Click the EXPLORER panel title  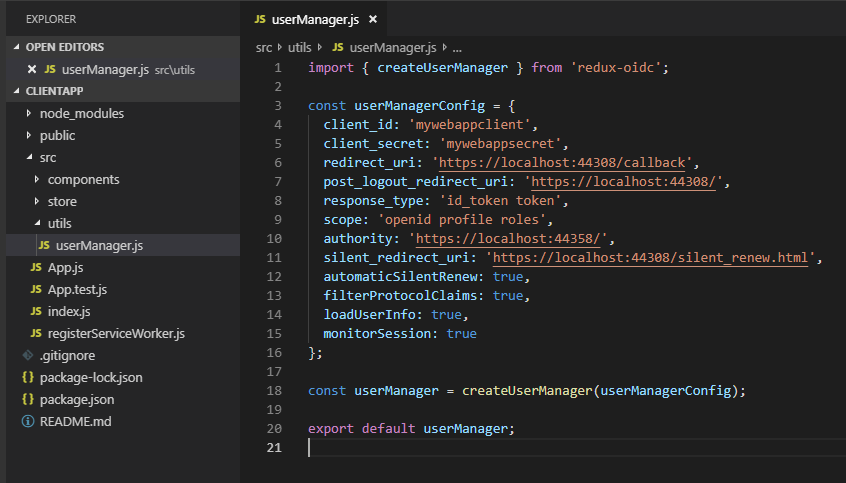51,19
